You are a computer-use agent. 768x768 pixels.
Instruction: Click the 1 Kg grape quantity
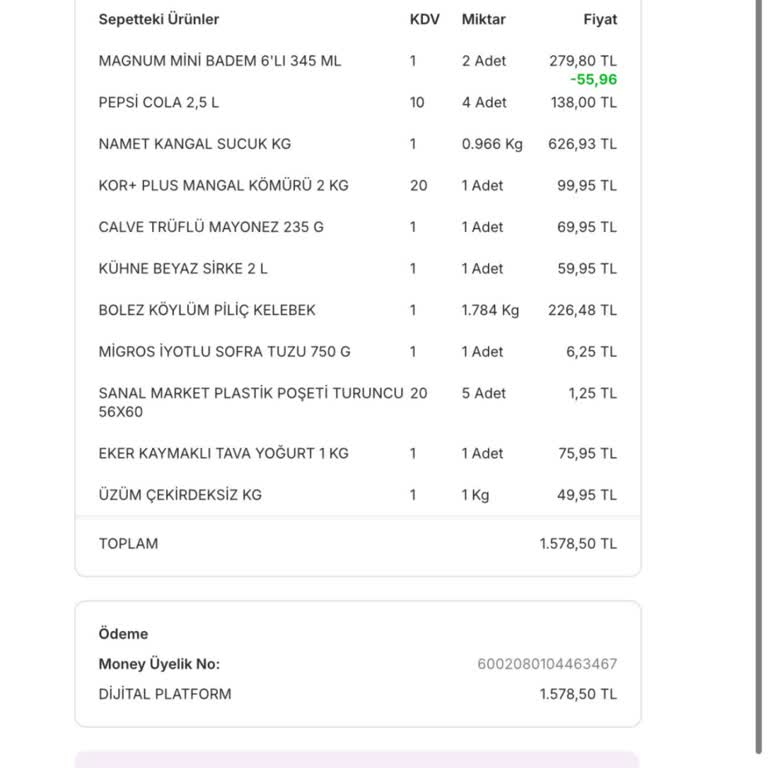point(475,495)
